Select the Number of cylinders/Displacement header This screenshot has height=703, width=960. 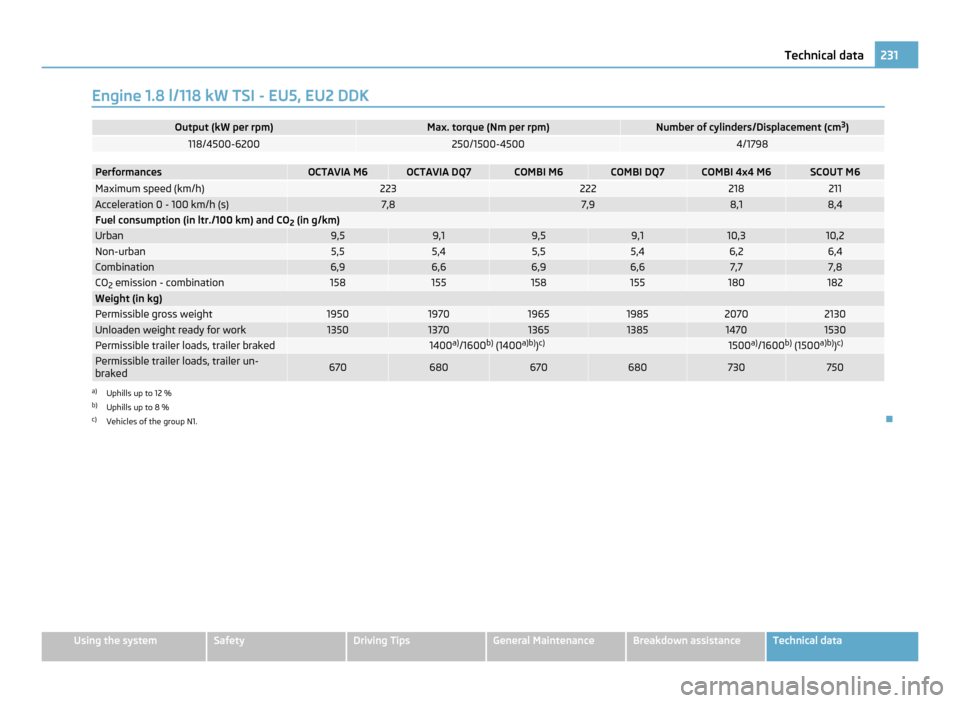752,127
